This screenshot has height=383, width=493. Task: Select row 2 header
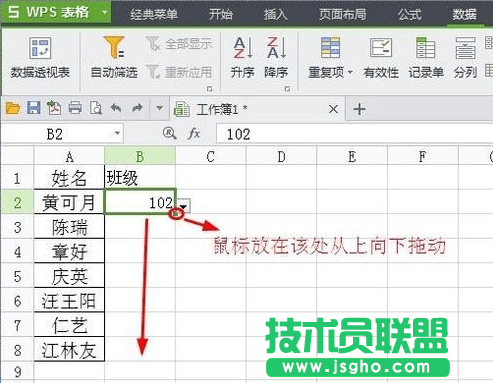[x=17, y=202]
